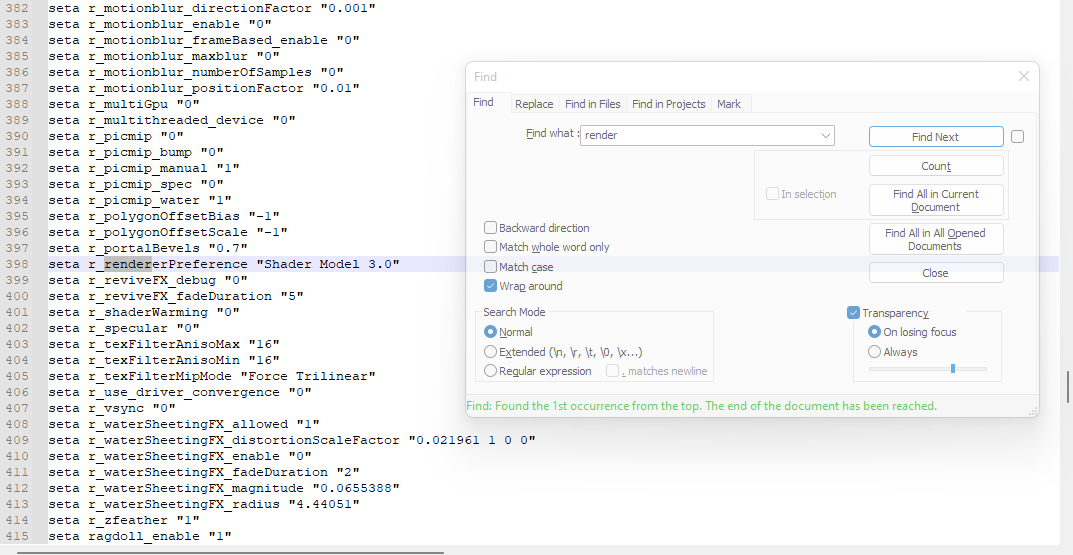Image resolution: width=1073 pixels, height=555 pixels.
Task: Set transparency to Always
Action: click(x=874, y=352)
